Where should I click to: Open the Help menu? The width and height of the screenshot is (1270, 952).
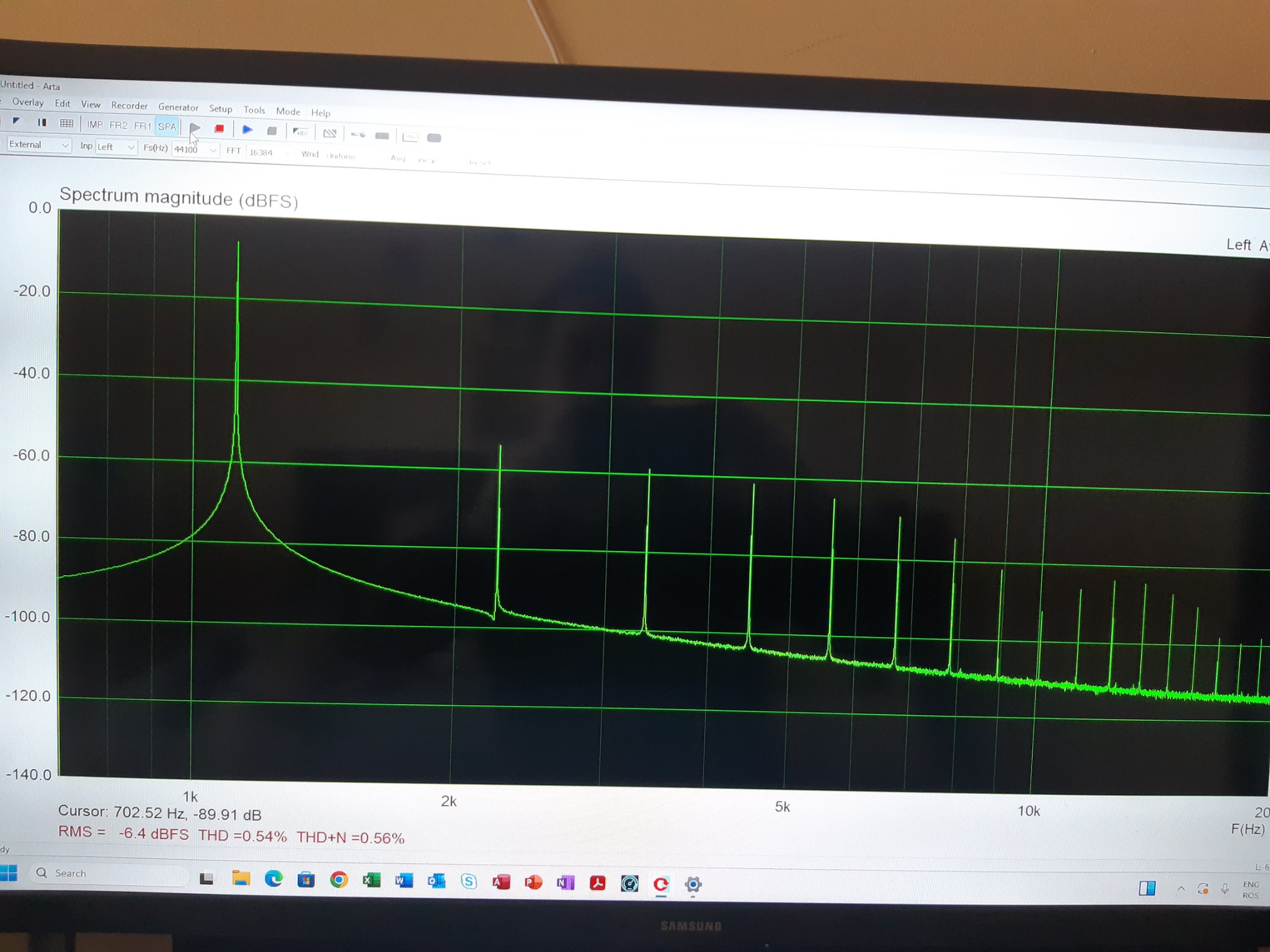pos(321,113)
